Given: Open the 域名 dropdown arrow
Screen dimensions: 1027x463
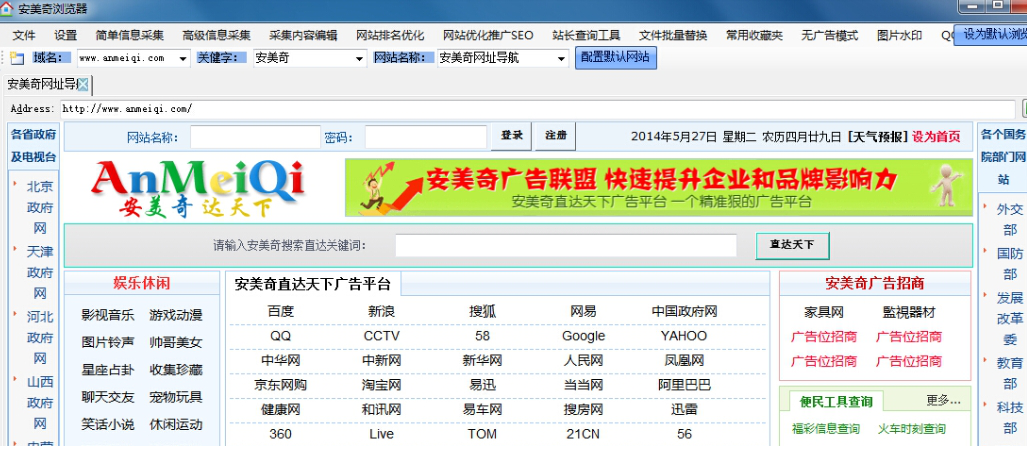Looking at the screenshot, I should point(183,58).
